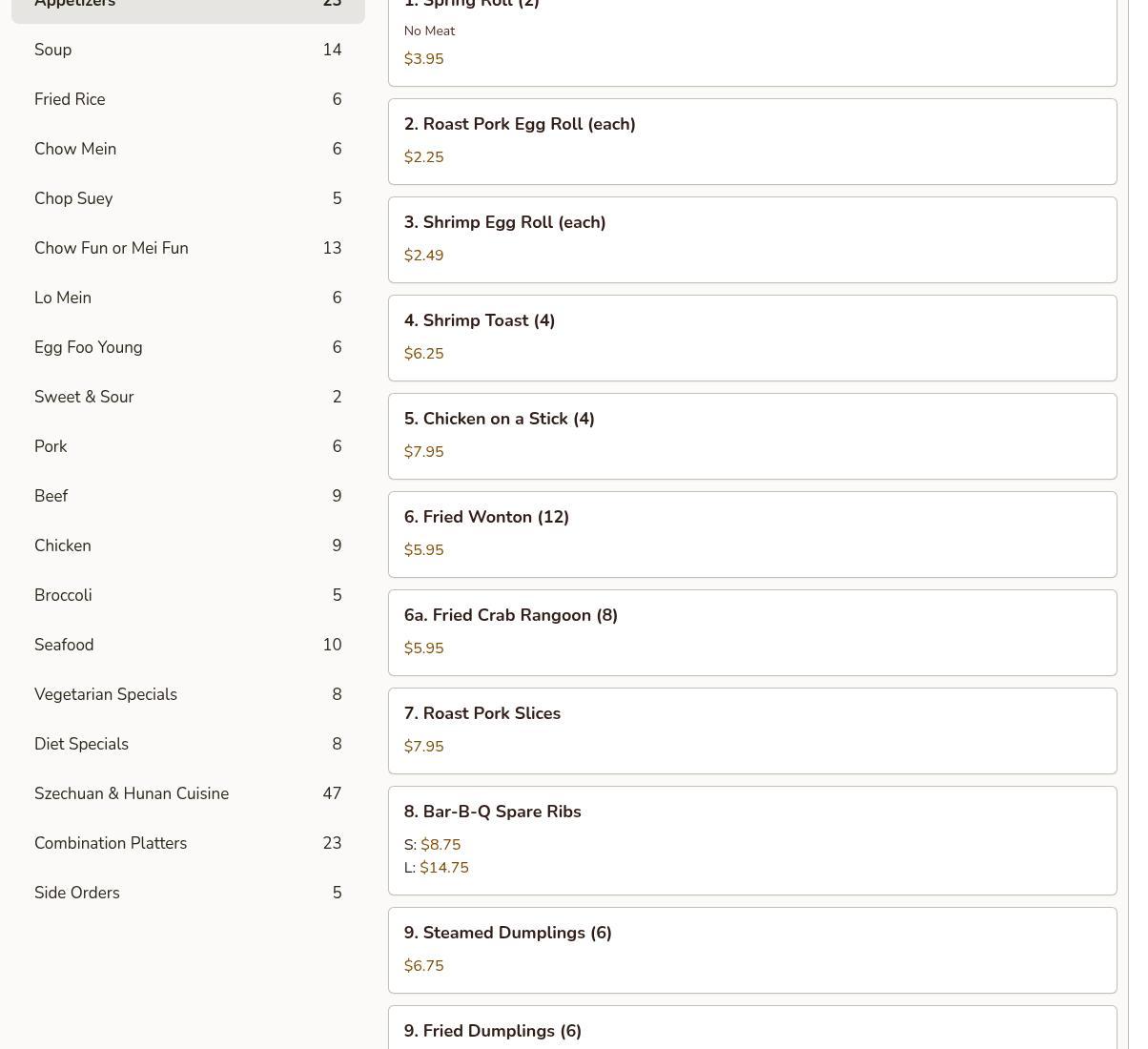Choose Fried Crab Rangoon (8)
Viewport: 1148px width, 1049px height.
click(x=752, y=632)
